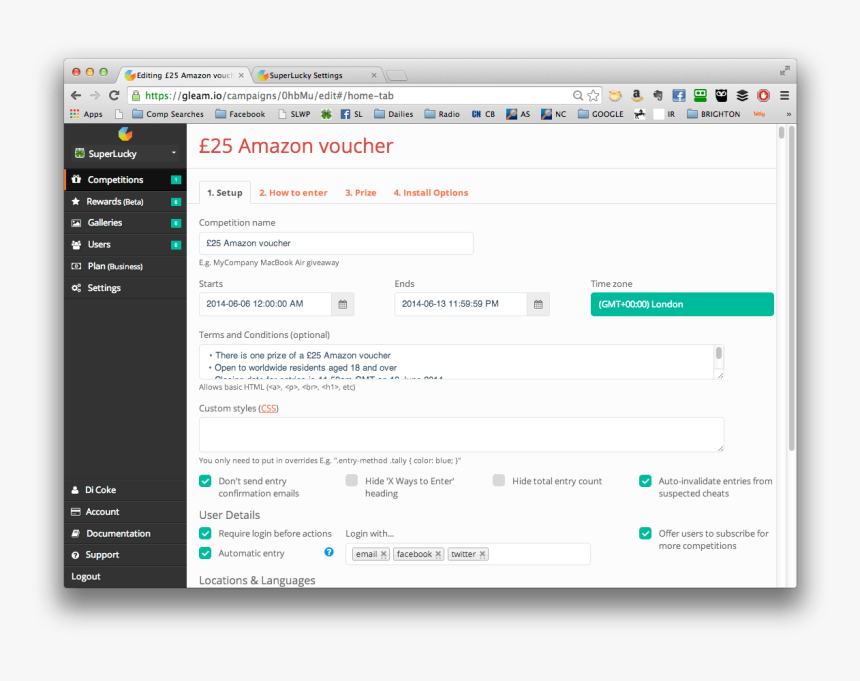This screenshot has width=860, height=681.
Task: Open the black horse bookmark icon
Action: tap(640, 114)
